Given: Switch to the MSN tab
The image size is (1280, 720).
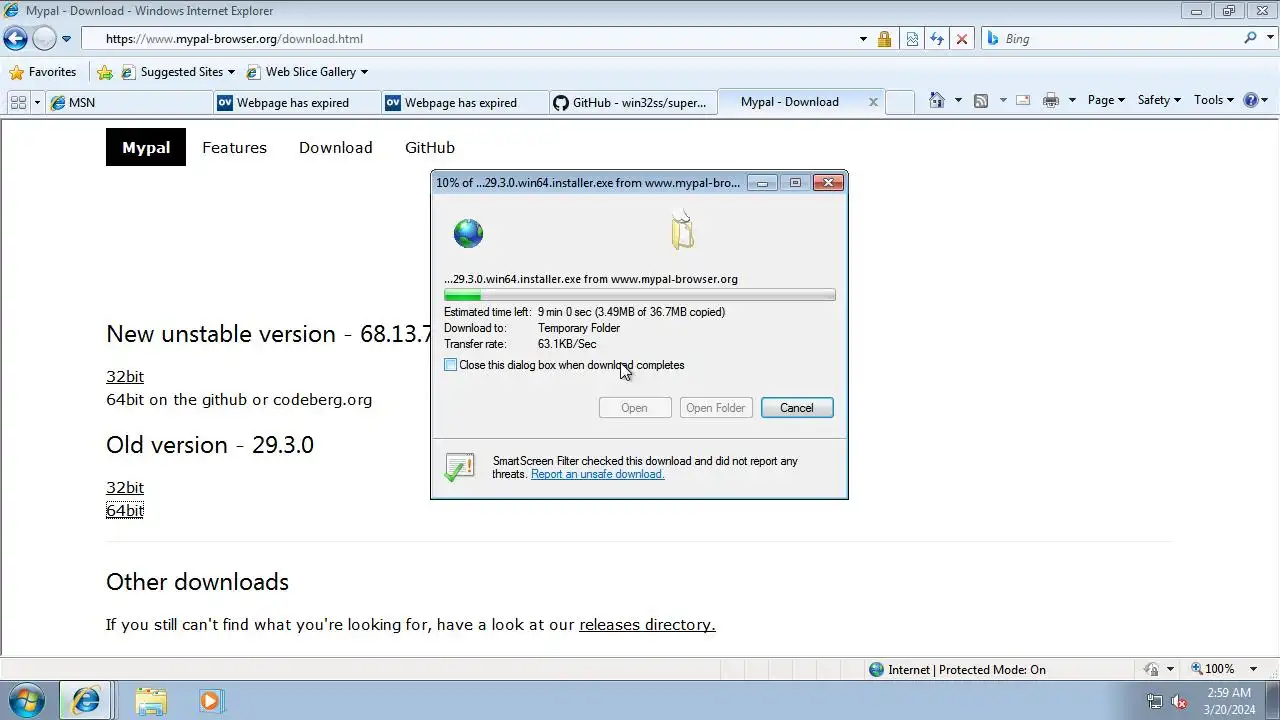Looking at the screenshot, I should pos(128,102).
